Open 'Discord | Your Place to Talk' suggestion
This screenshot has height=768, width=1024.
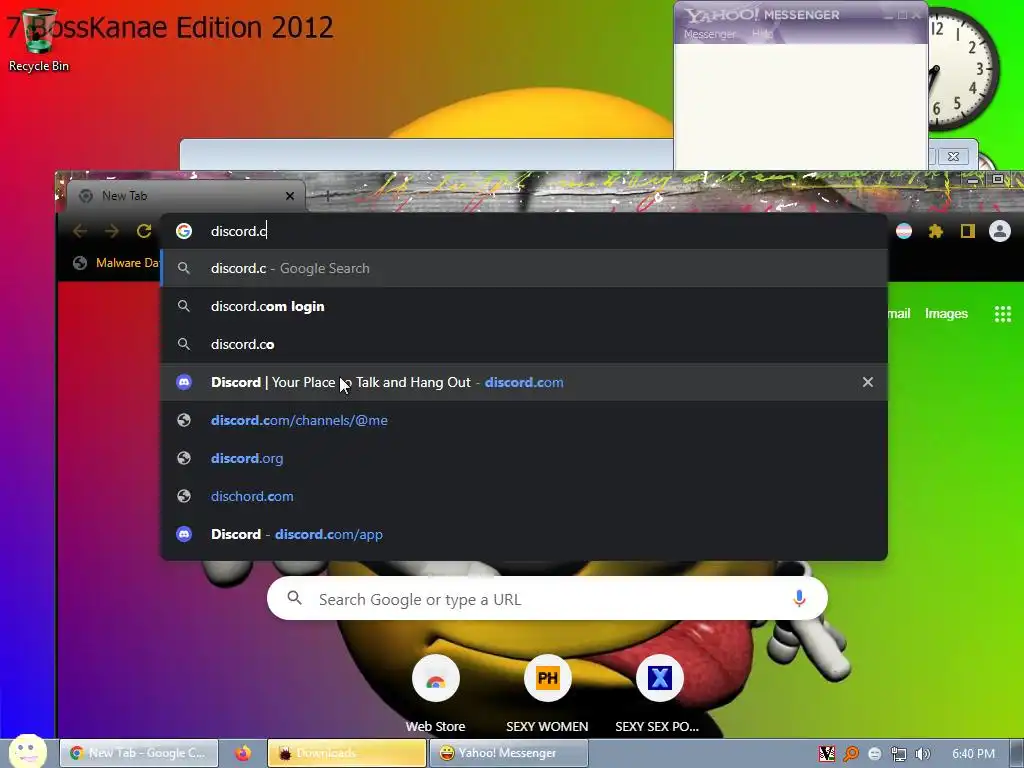pyautogui.click(x=524, y=382)
